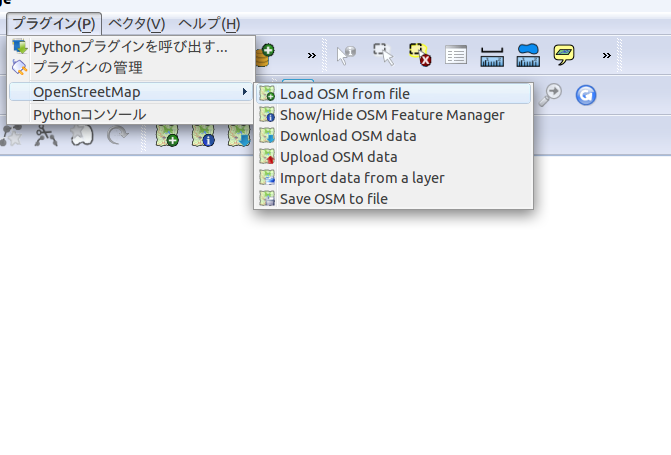Select the Split Features scissors icon
The image size is (671, 455).
tap(46, 136)
